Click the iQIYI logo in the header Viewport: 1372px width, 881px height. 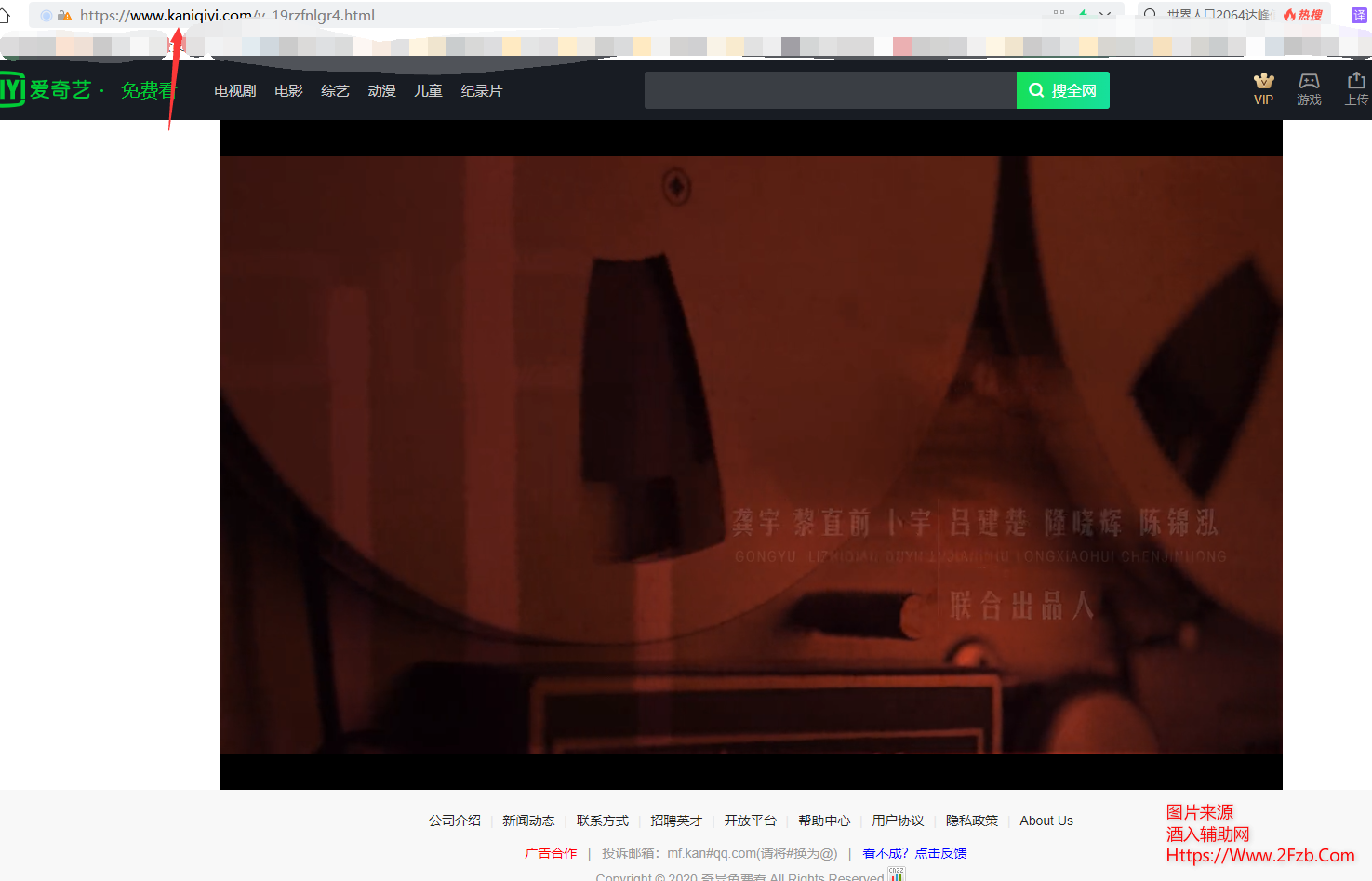pyautogui.click(x=46, y=89)
